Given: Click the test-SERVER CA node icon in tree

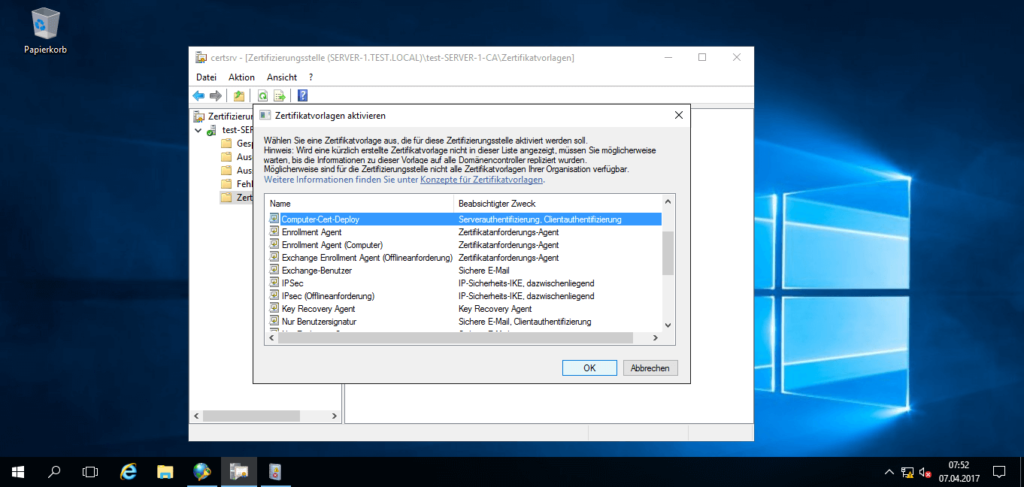Looking at the screenshot, I should tap(212, 130).
